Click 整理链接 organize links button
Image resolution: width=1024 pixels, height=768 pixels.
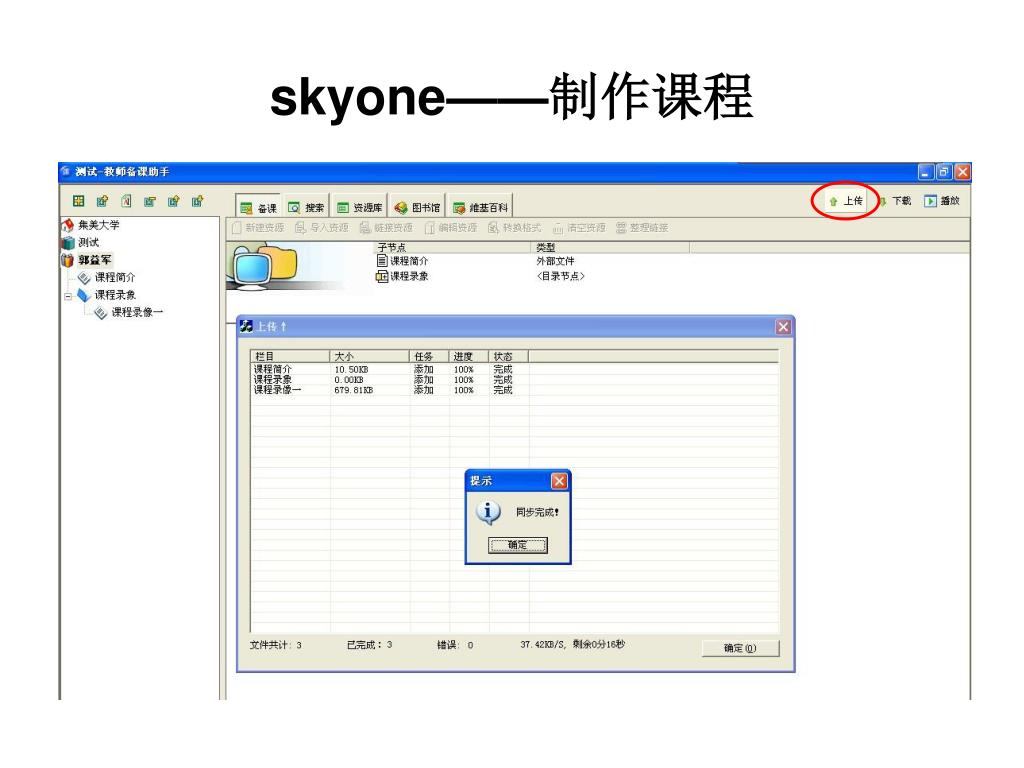(x=643, y=228)
